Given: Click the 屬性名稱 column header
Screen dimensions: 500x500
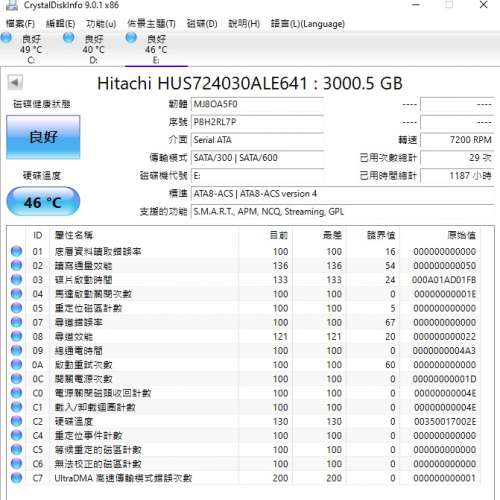Looking at the screenshot, I should click(x=144, y=235).
